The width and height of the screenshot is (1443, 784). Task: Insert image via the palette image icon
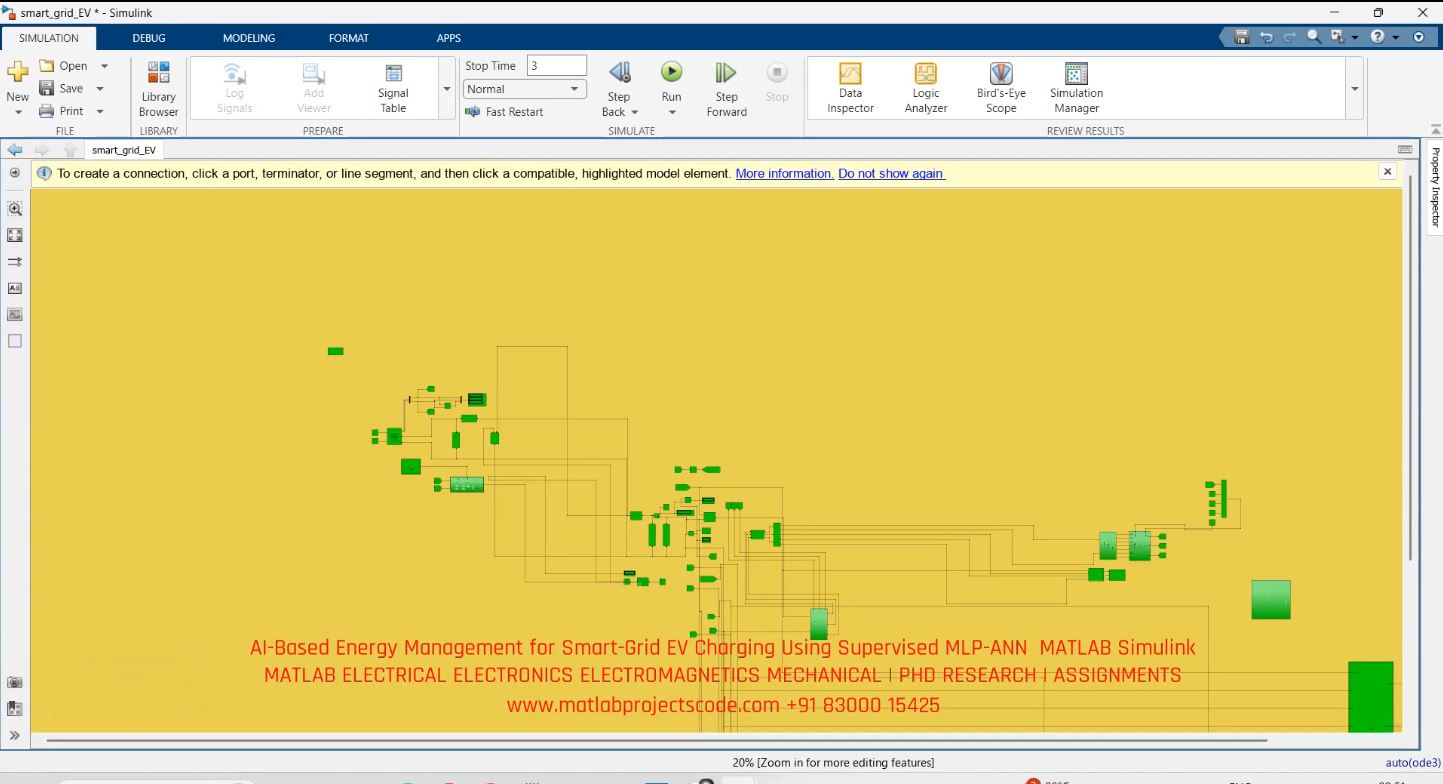pos(14,314)
